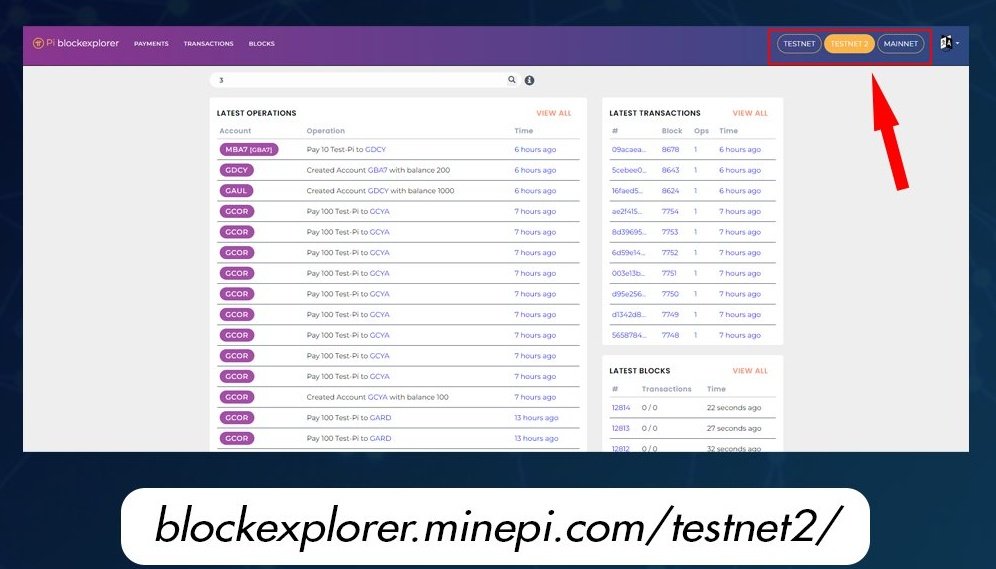Open GDCY link in Pay 10 Test-Pi row
Screen dimensions: 996x569
(x=375, y=149)
